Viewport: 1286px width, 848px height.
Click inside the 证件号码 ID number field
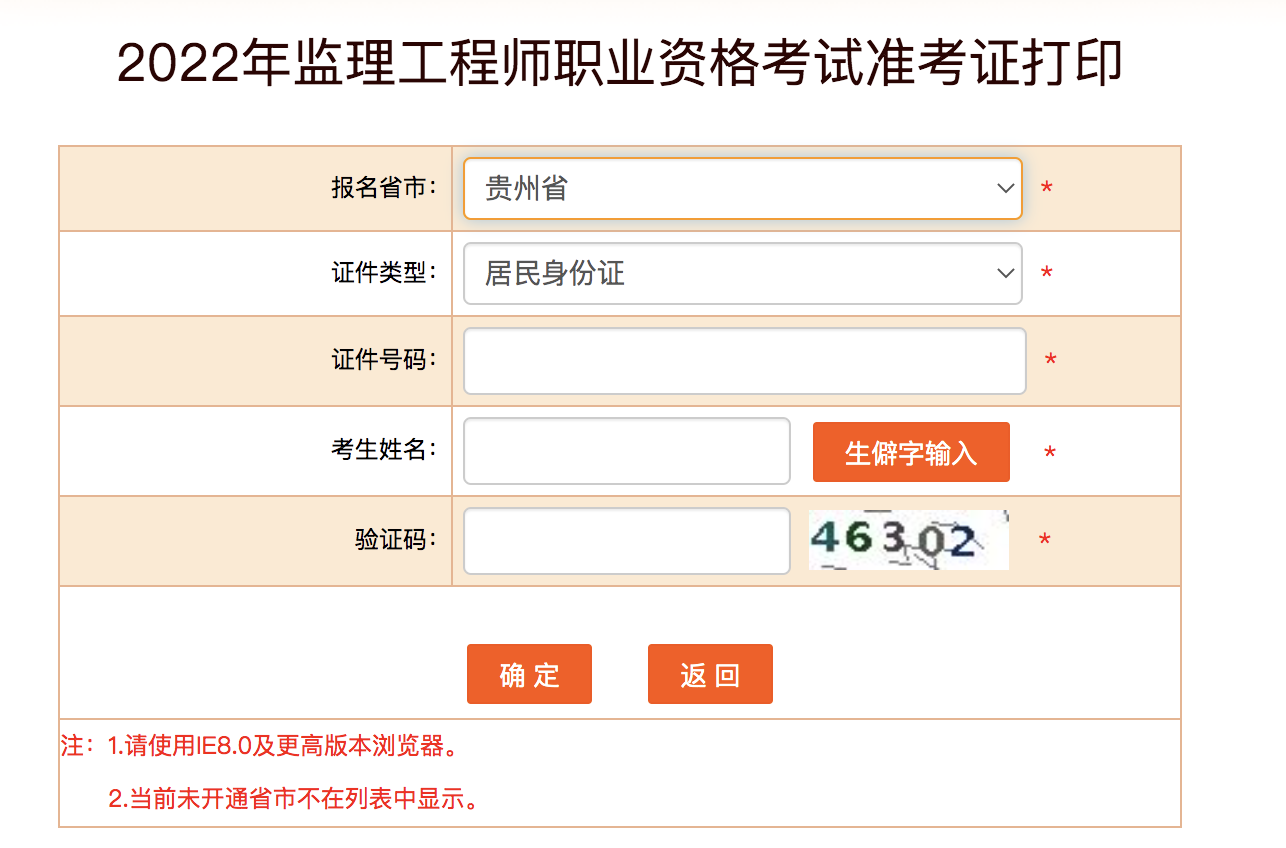[x=742, y=360]
